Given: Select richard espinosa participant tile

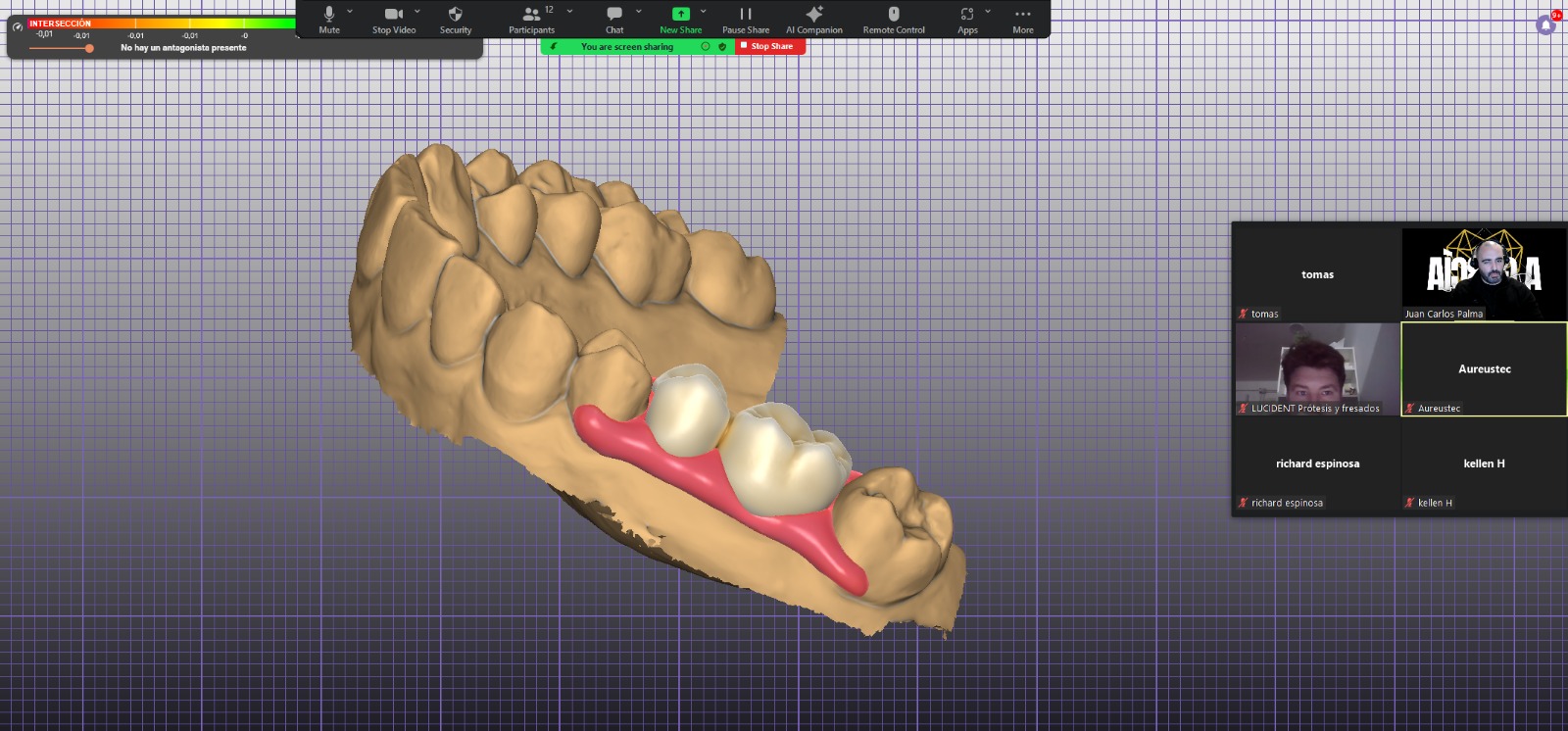Looking at the screenshot, I should (x=1317, y=464).
